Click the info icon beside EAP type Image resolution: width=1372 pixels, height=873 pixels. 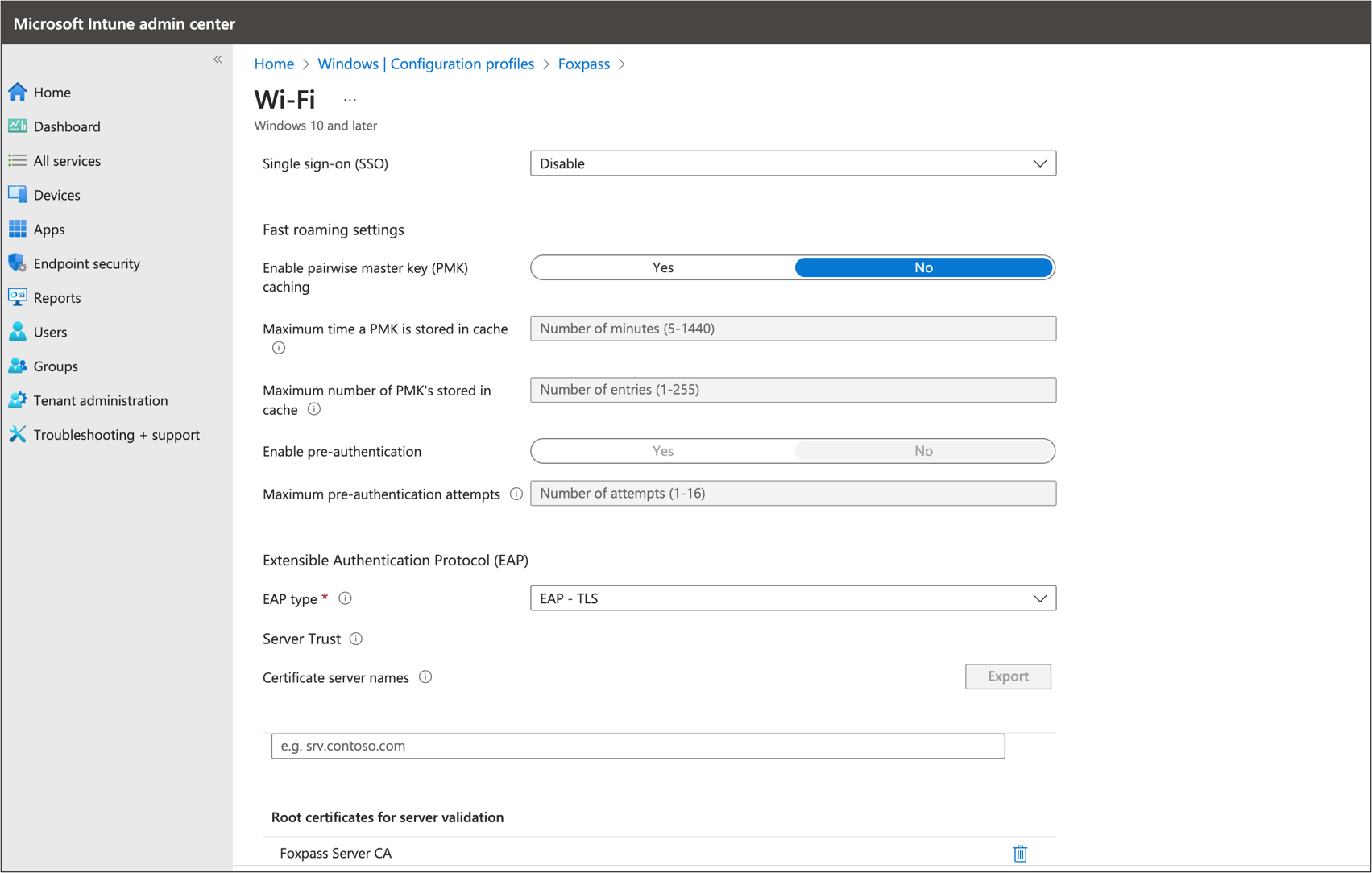point(345,598)
